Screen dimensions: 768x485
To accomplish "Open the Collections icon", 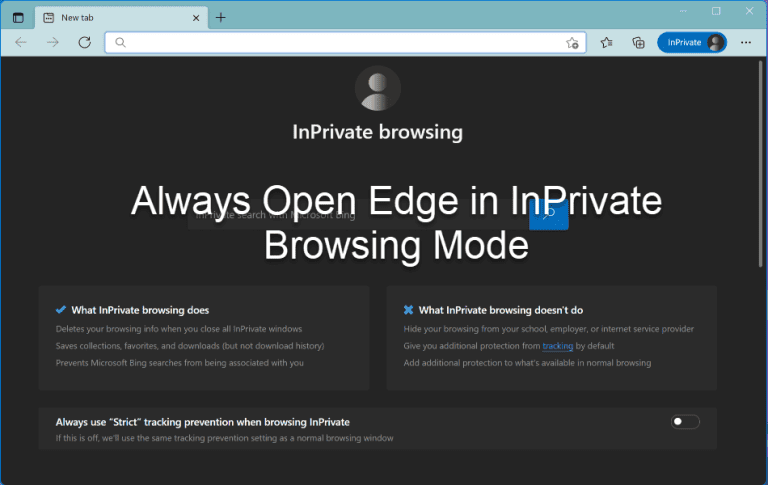I will [x=638, y=43].
